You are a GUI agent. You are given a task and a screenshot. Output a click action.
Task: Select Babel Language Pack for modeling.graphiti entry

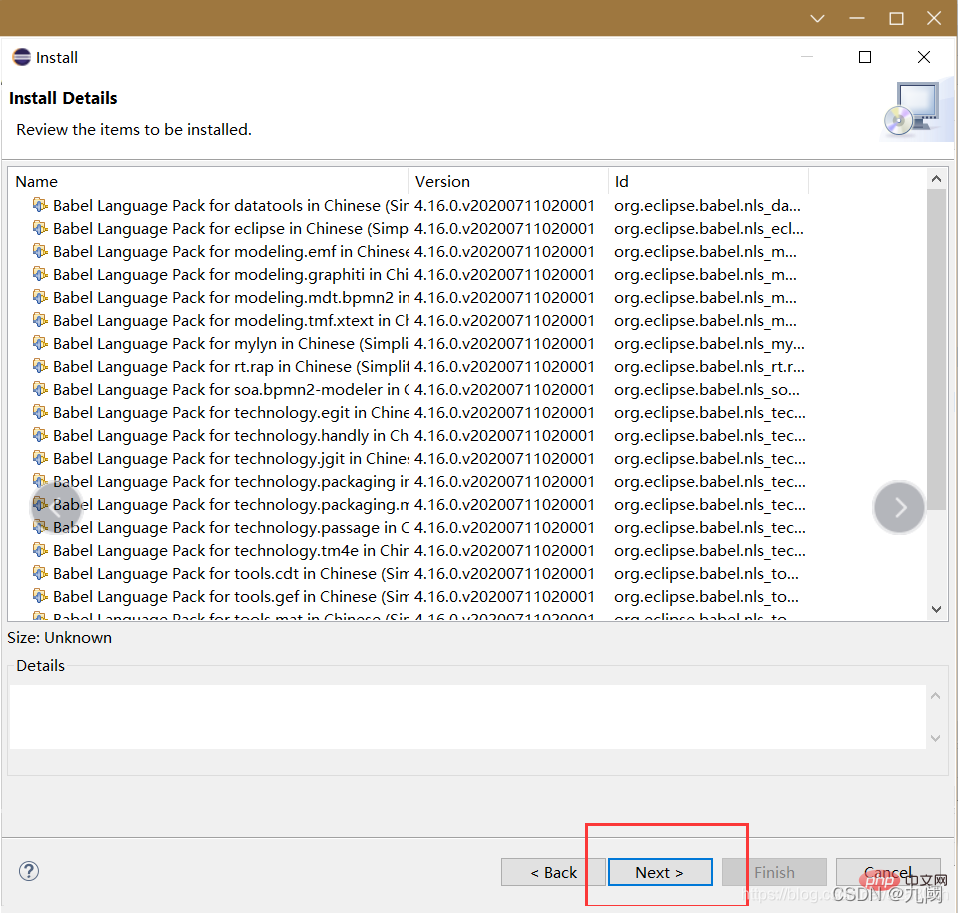click(x=230, y=275)
